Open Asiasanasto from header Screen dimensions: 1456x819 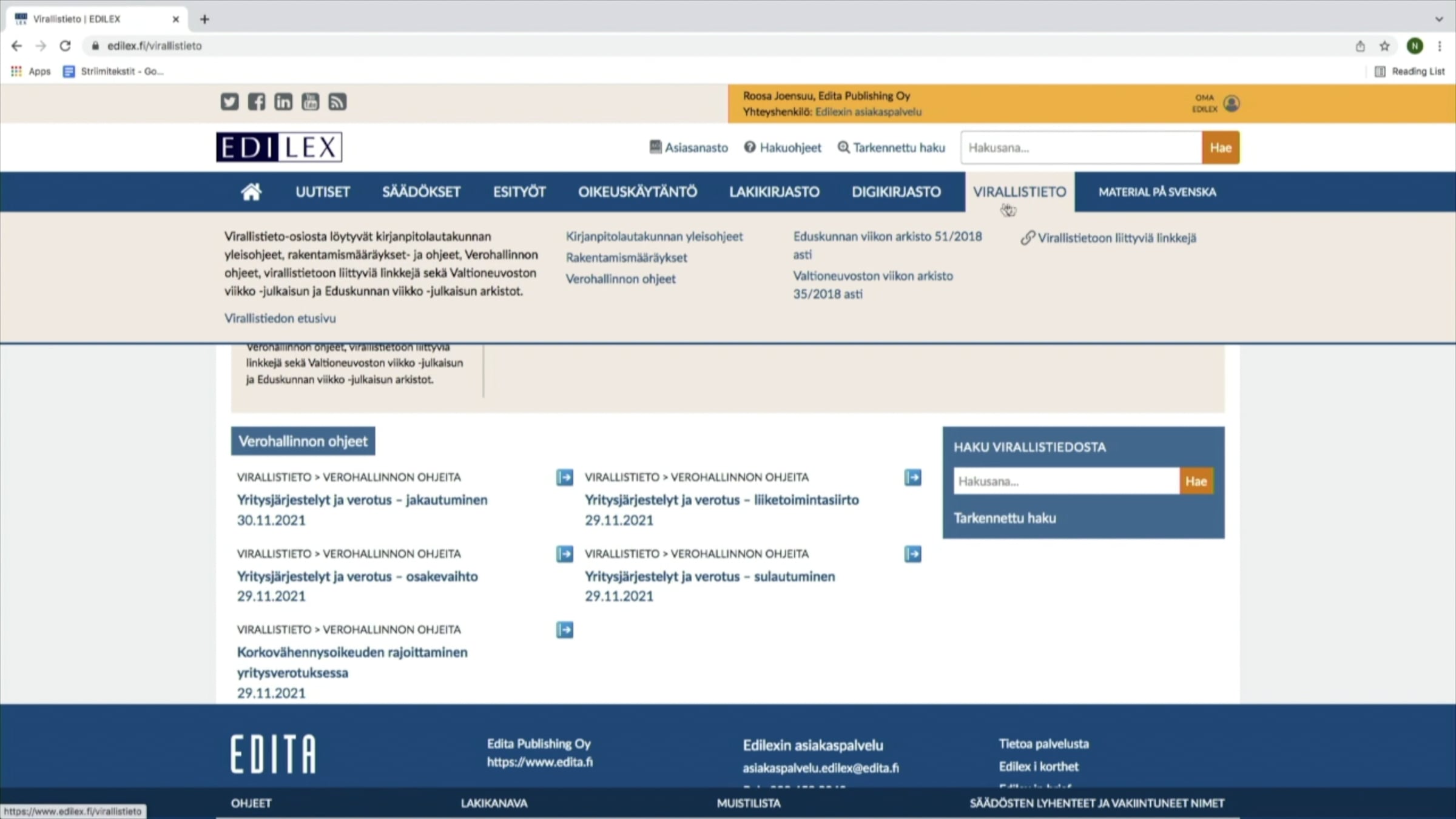[689, 147]
